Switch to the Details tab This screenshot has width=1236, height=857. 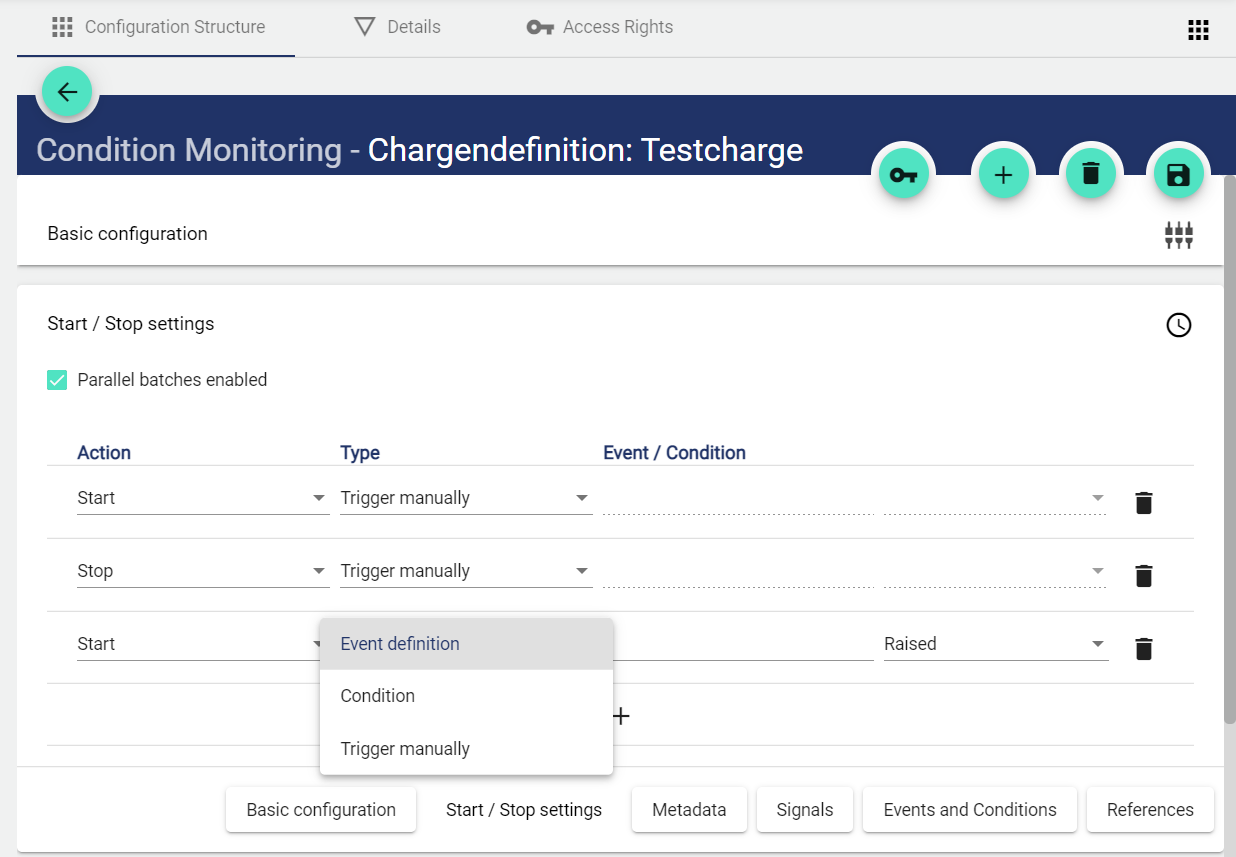click(x=398, y=27)
